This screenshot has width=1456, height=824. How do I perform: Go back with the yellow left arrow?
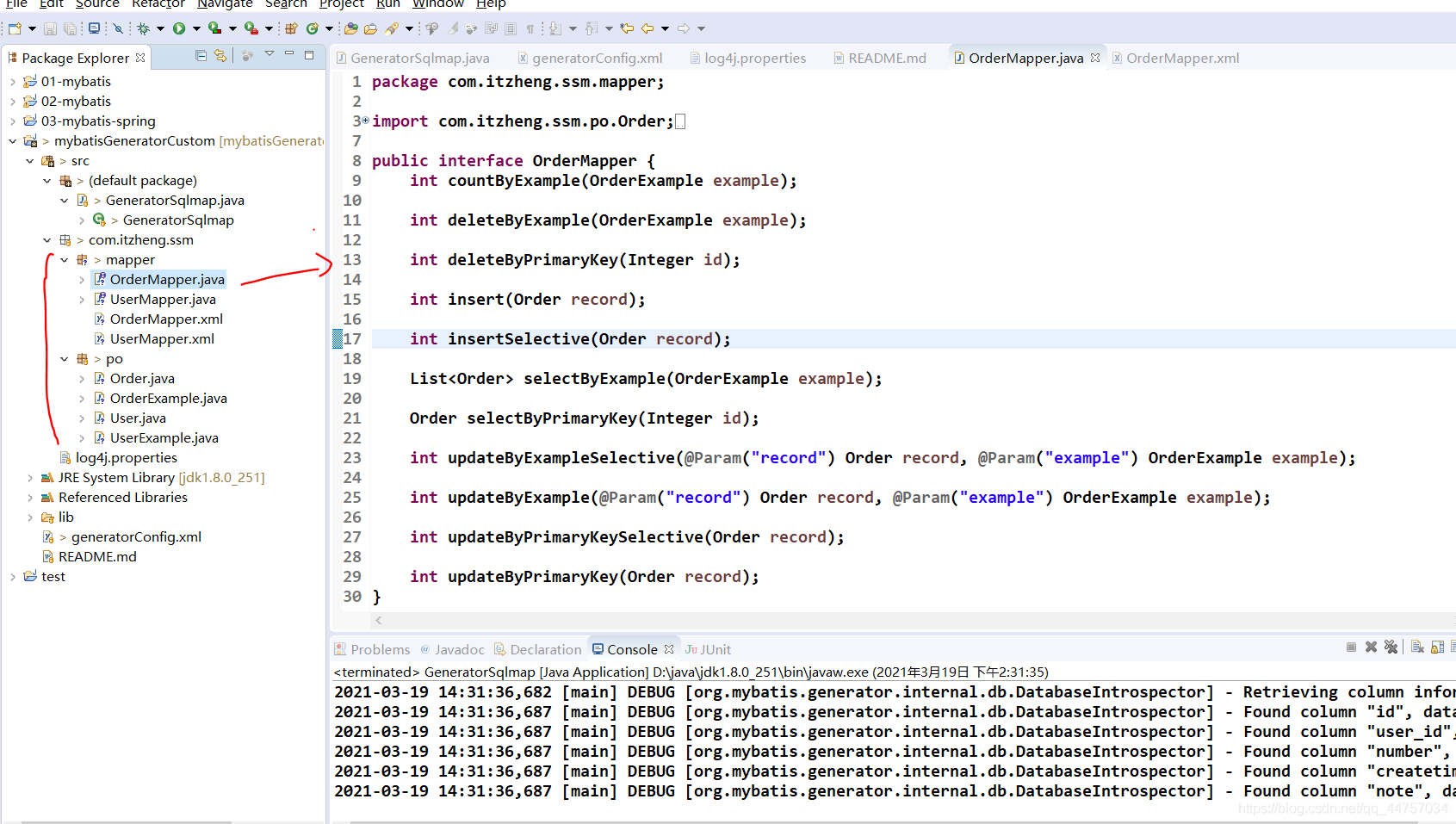click(647, 28)
